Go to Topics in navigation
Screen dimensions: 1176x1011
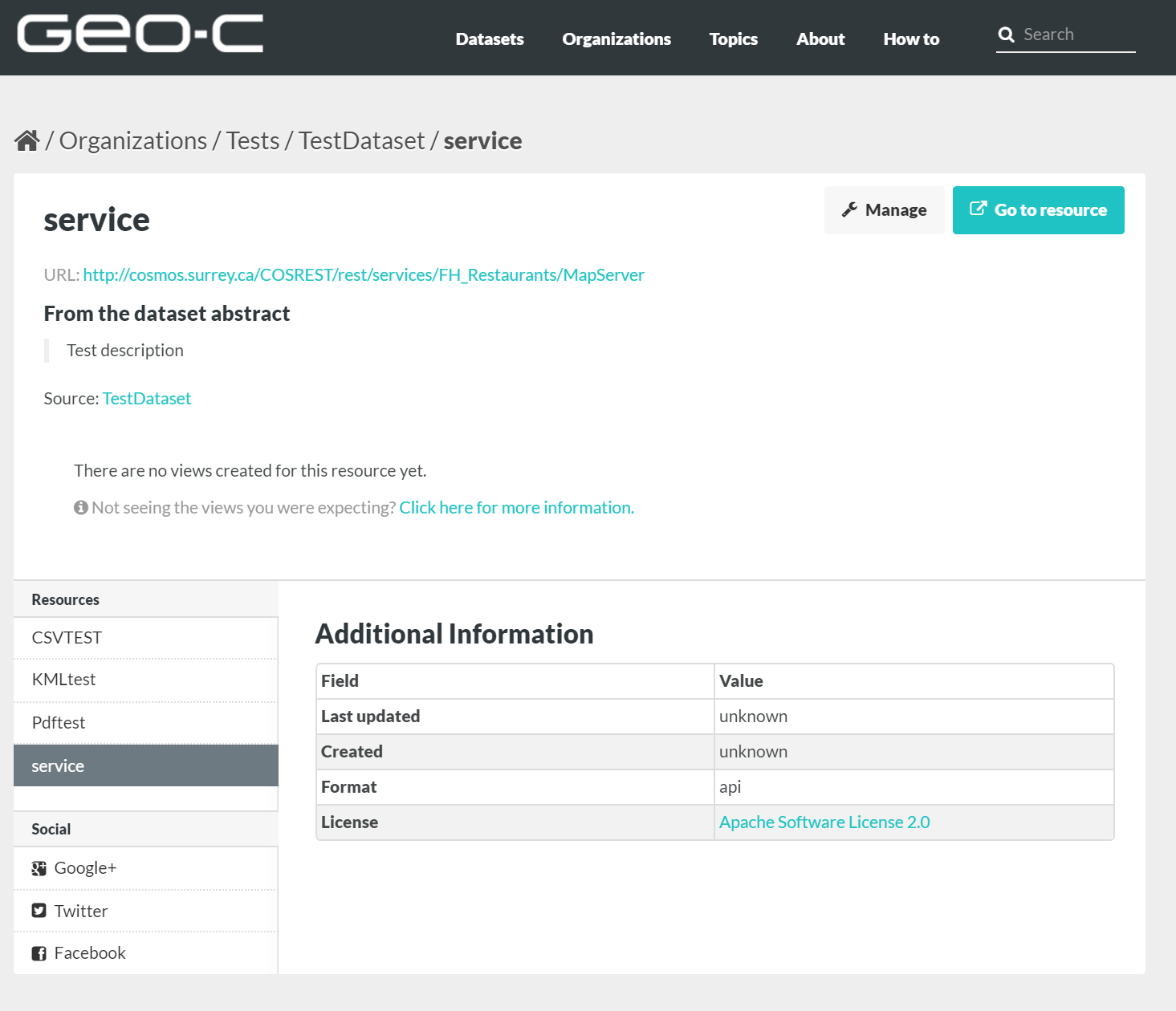[734, 39]
